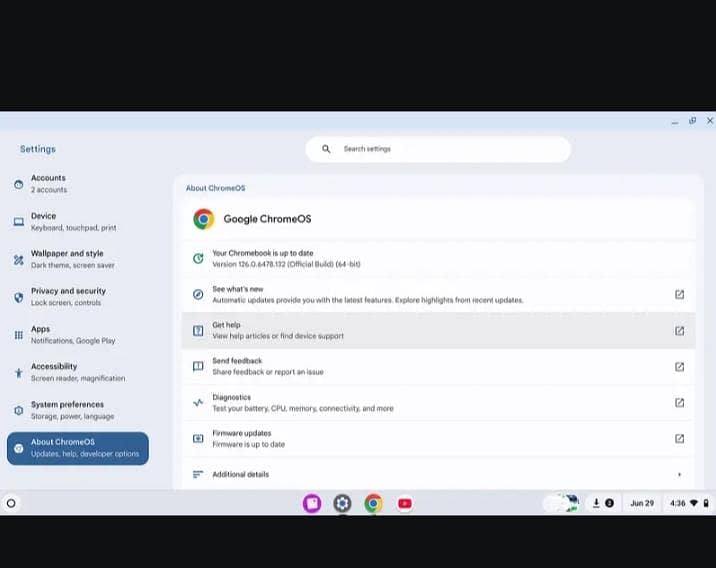
Task: Click the update status refresh icon
Action: [198, 258]
